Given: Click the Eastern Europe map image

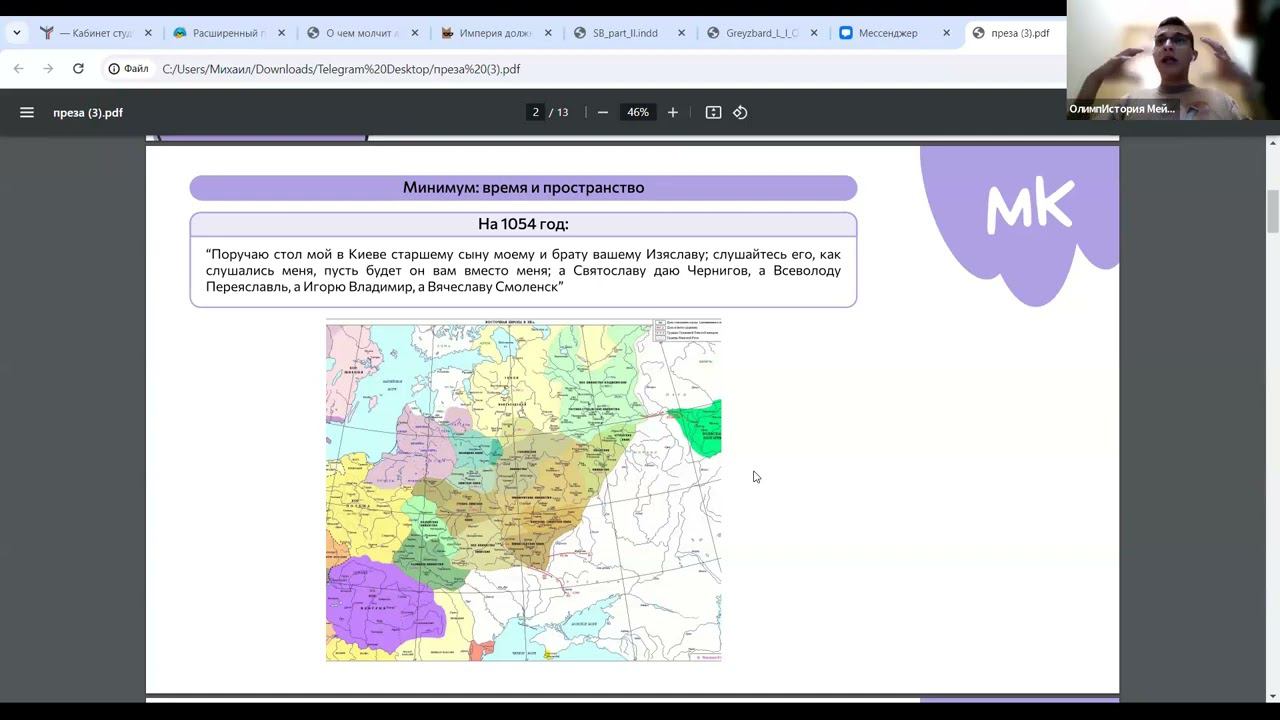Looking at the screenshot, I should (523, 490).
